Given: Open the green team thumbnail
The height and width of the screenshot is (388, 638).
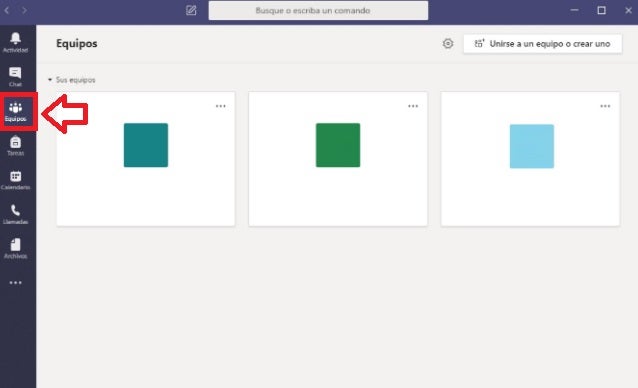Looking at the screenshot, I should [338, 145].
